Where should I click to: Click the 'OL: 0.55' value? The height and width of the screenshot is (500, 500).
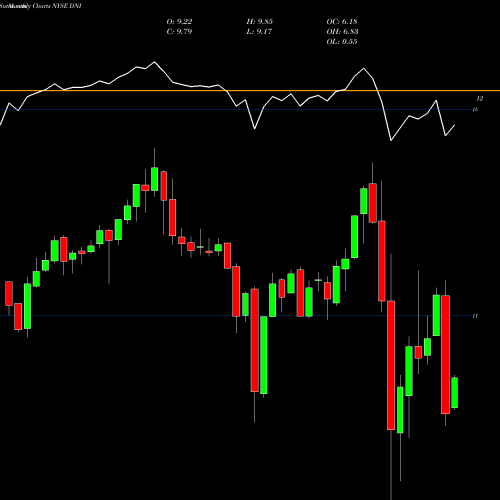coord(342,42)
